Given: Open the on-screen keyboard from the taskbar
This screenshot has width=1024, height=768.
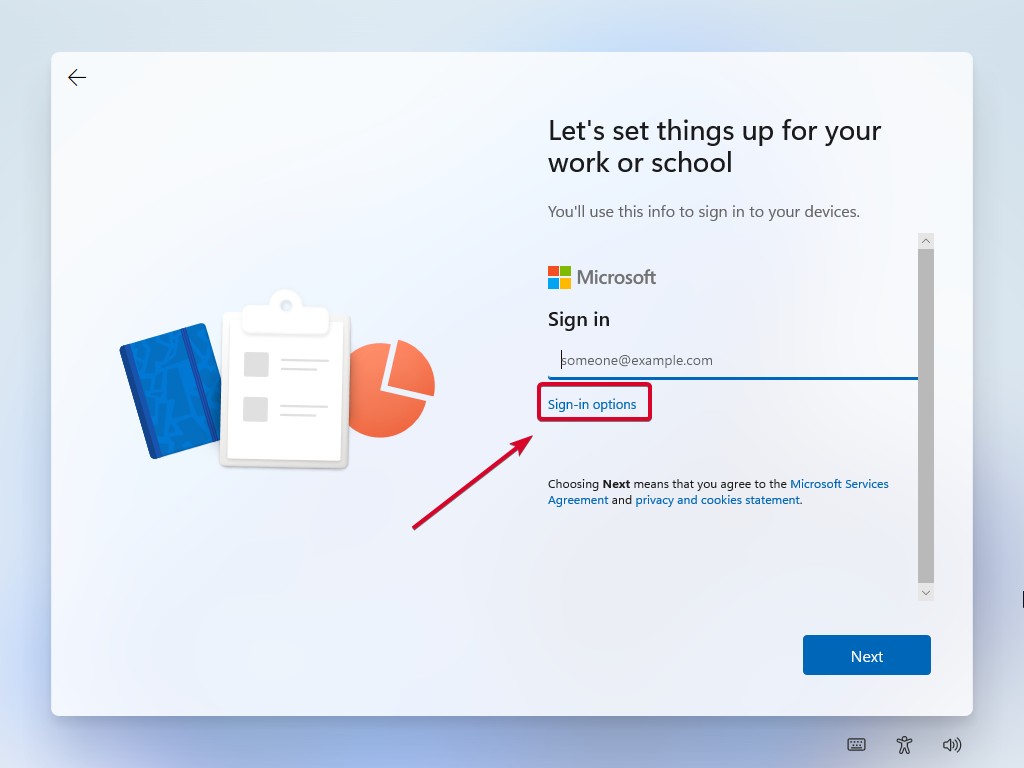Looking at the screenshot, I should tap(856, 744).
